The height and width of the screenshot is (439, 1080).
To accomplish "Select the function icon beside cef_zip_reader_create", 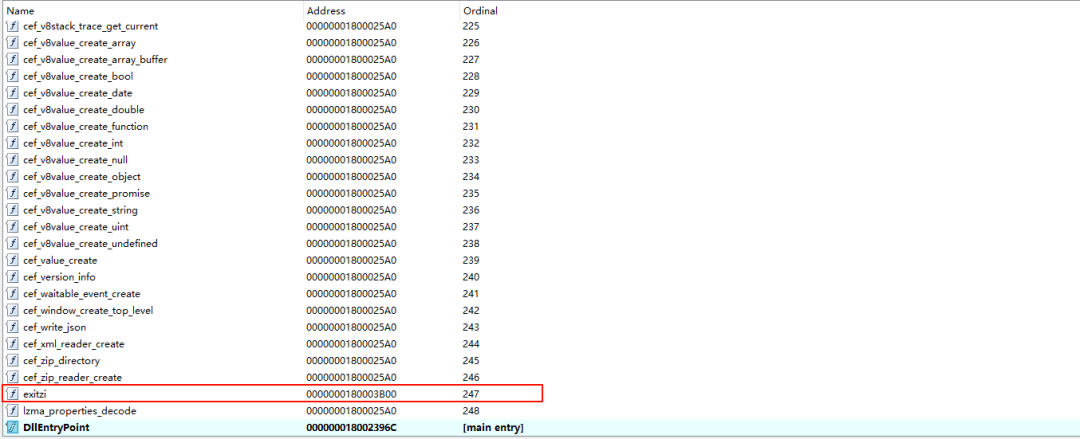I will point(12,378).
